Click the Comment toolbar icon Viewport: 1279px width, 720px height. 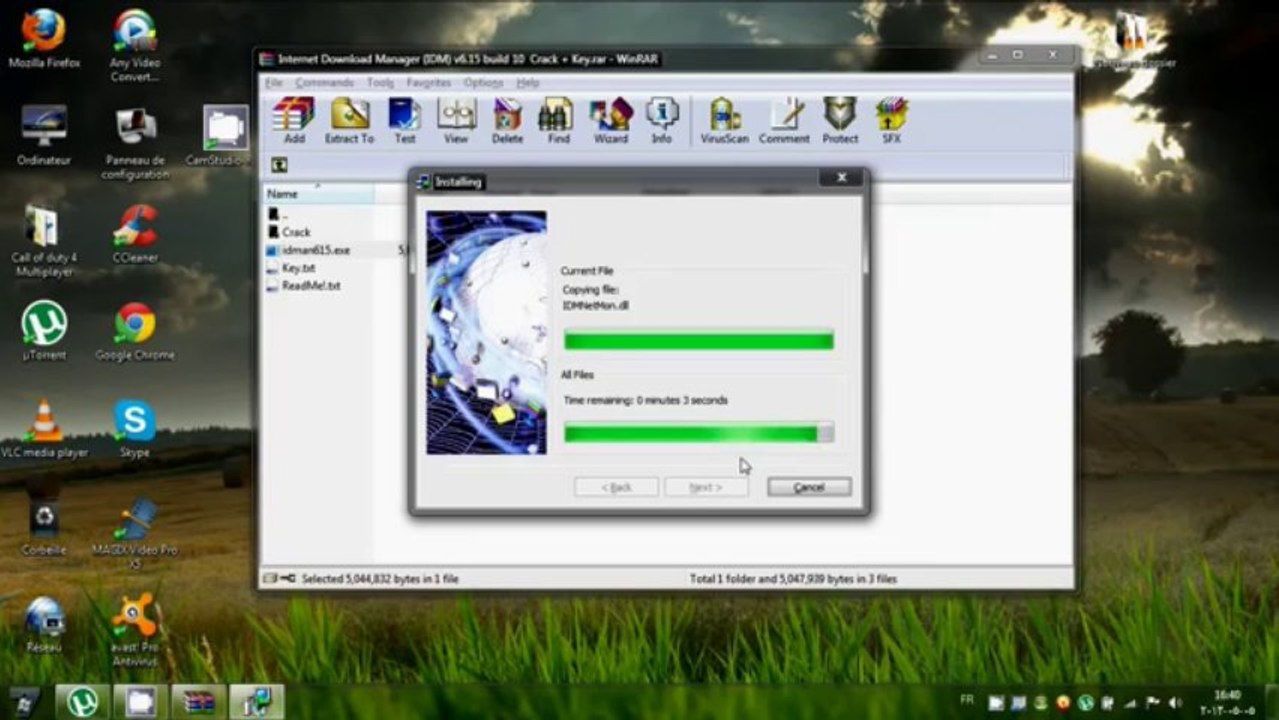click(x=784, y=121)
